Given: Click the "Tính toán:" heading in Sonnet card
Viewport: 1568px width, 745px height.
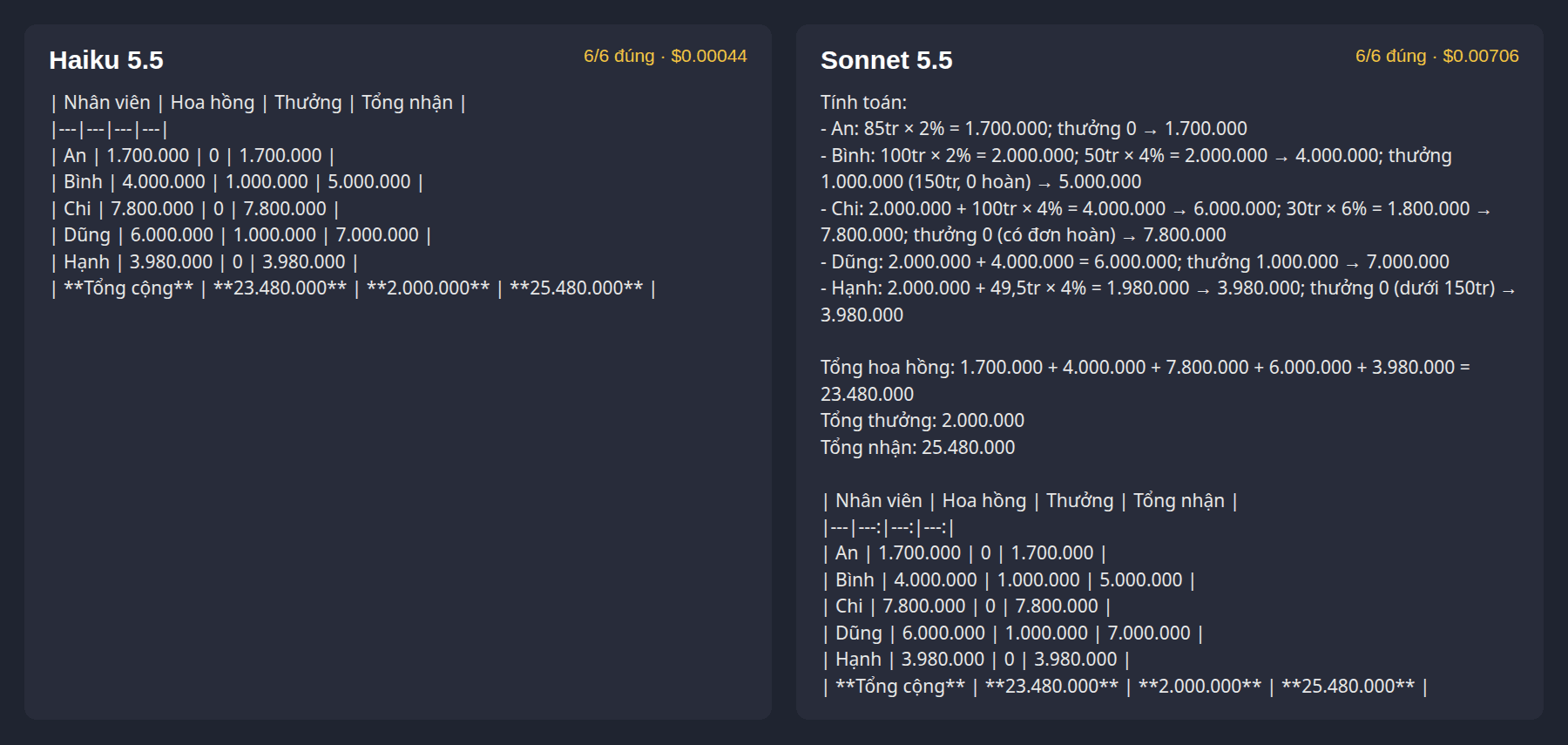Looking at the screenshot, I should click(x=863, y=103).
